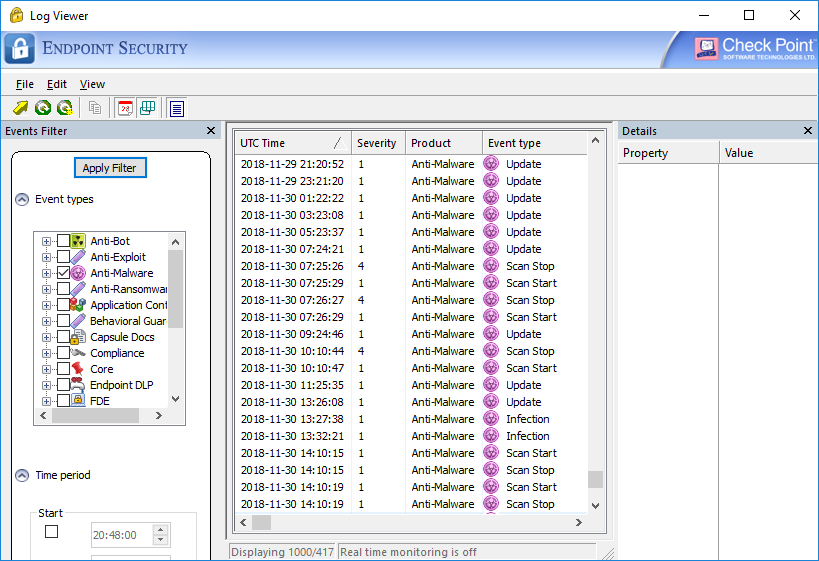Check the Application Control checkbox
Viewport: 819px width, 561px height.
coord(63,305)
